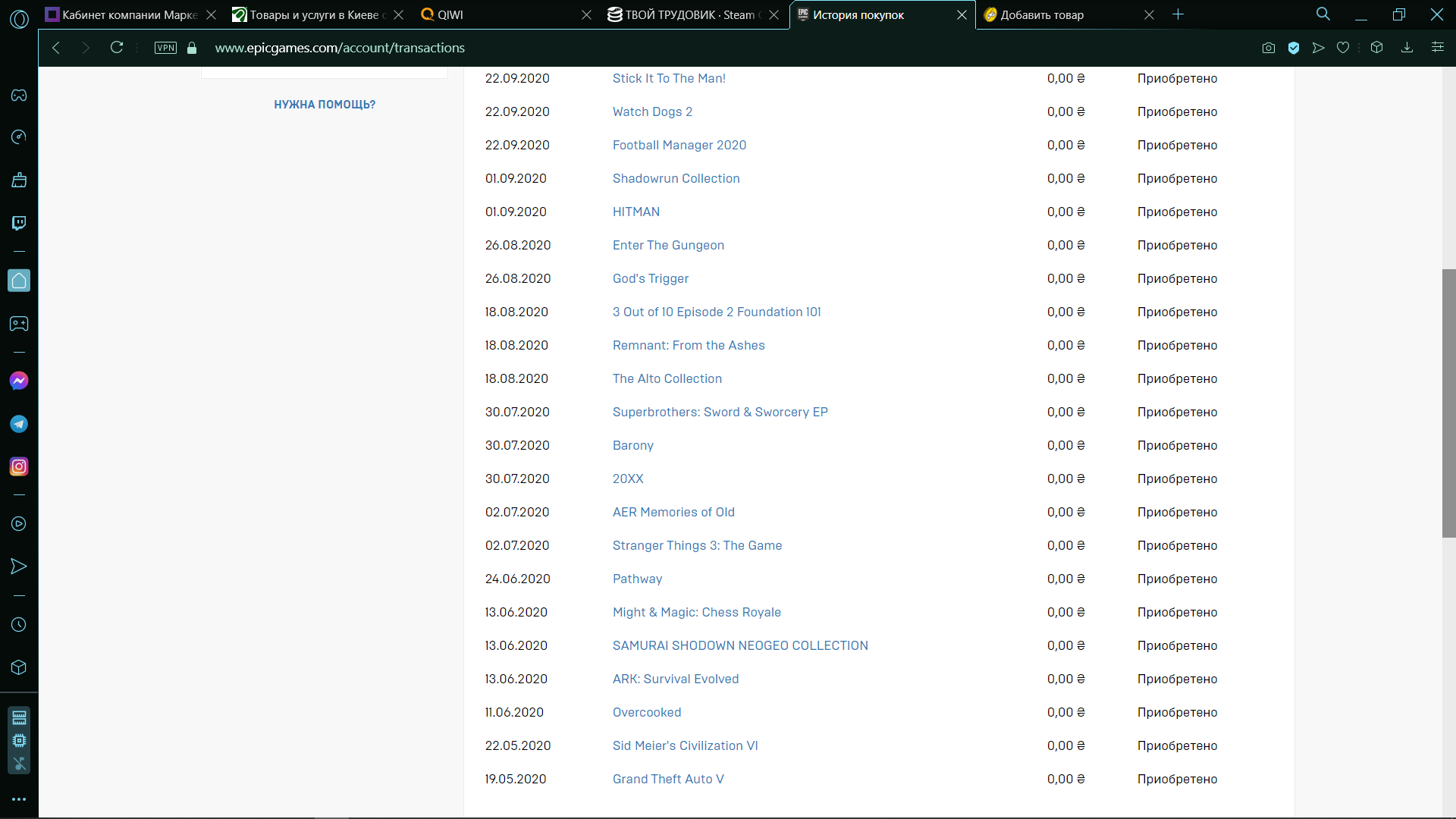Screen dimensions: 1456x819
Task: Open Remnant: From the Ashes link
Action: 689,345
